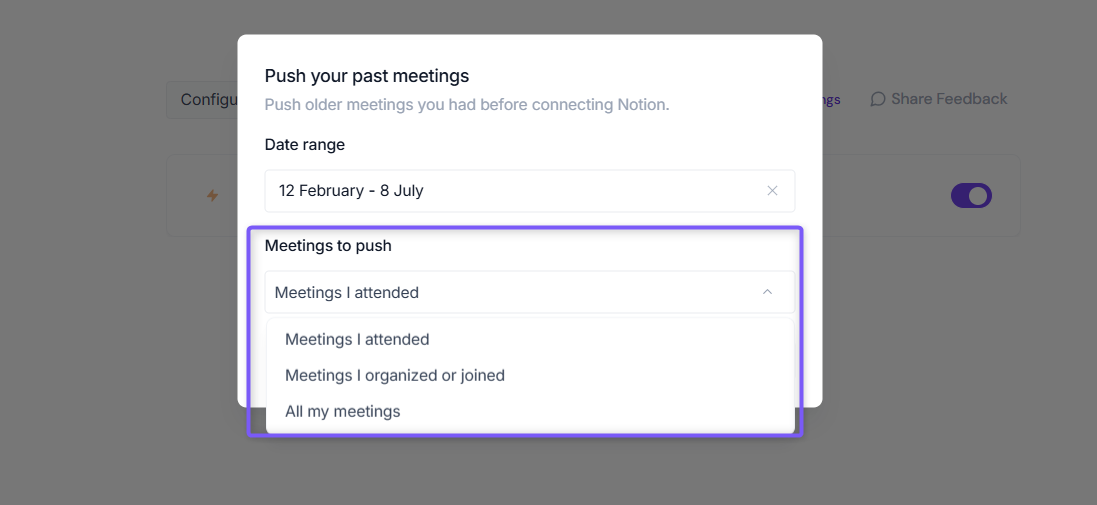This screenshot has height=505, width=1097.
Task: Click the speech bubble icon beside Share Feedback
Action: pos(877,99)
